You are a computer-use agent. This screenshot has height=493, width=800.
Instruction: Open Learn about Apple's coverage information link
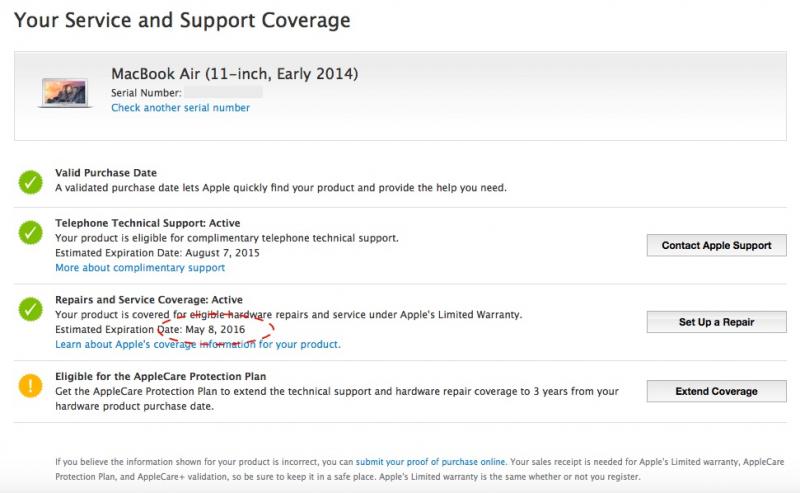(x=197, y=344)
